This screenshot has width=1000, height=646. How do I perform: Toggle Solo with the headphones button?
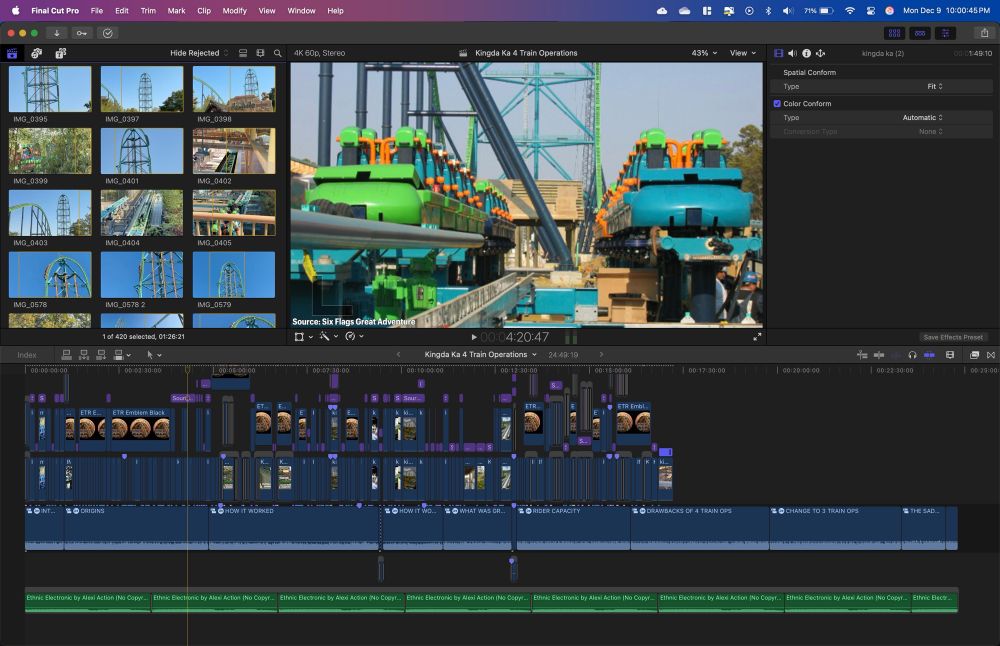(x=912, y=355)
